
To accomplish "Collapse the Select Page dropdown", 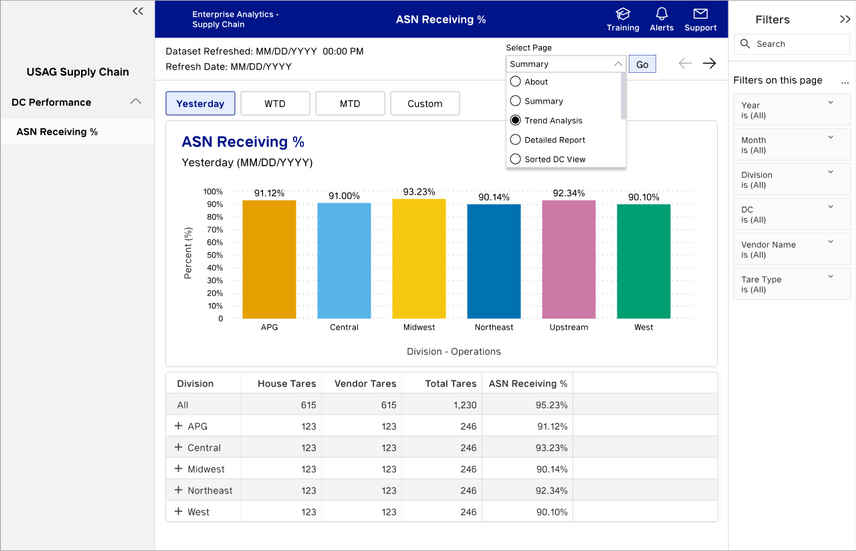I will pyautogui.click(x=617, y=64).
